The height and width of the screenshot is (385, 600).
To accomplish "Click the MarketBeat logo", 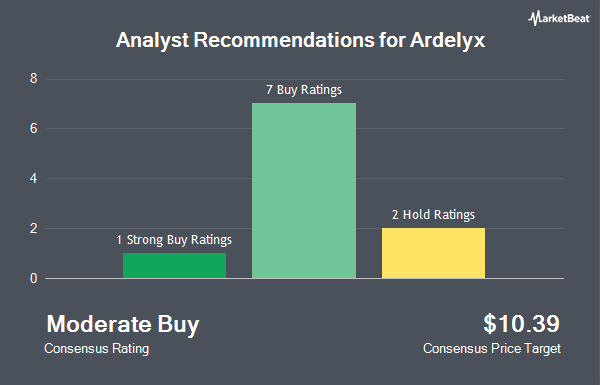I will click(559, 18).
